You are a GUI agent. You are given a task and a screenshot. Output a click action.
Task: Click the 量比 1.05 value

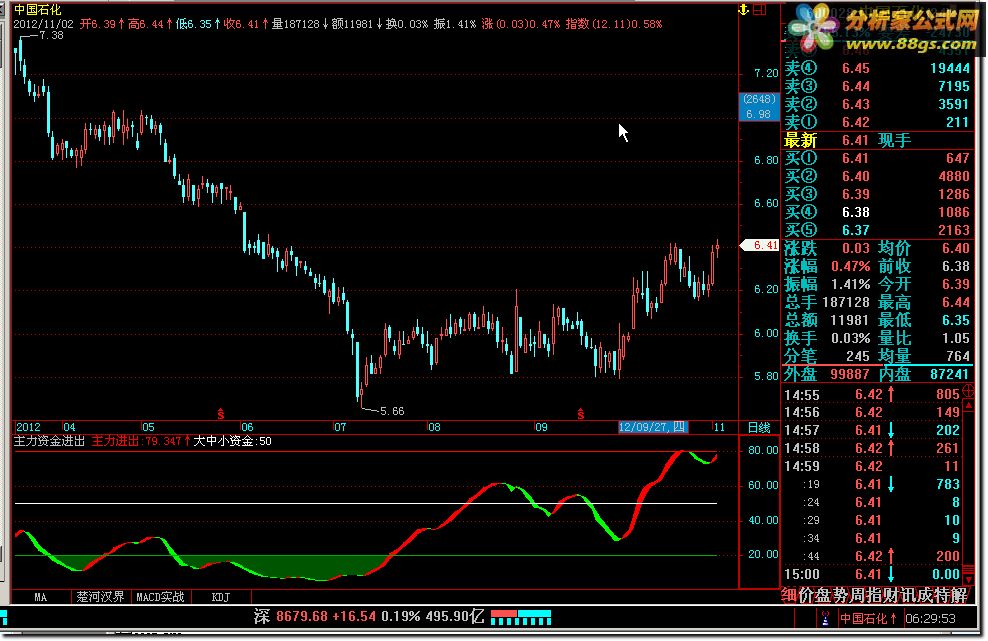tap(956, 338)
